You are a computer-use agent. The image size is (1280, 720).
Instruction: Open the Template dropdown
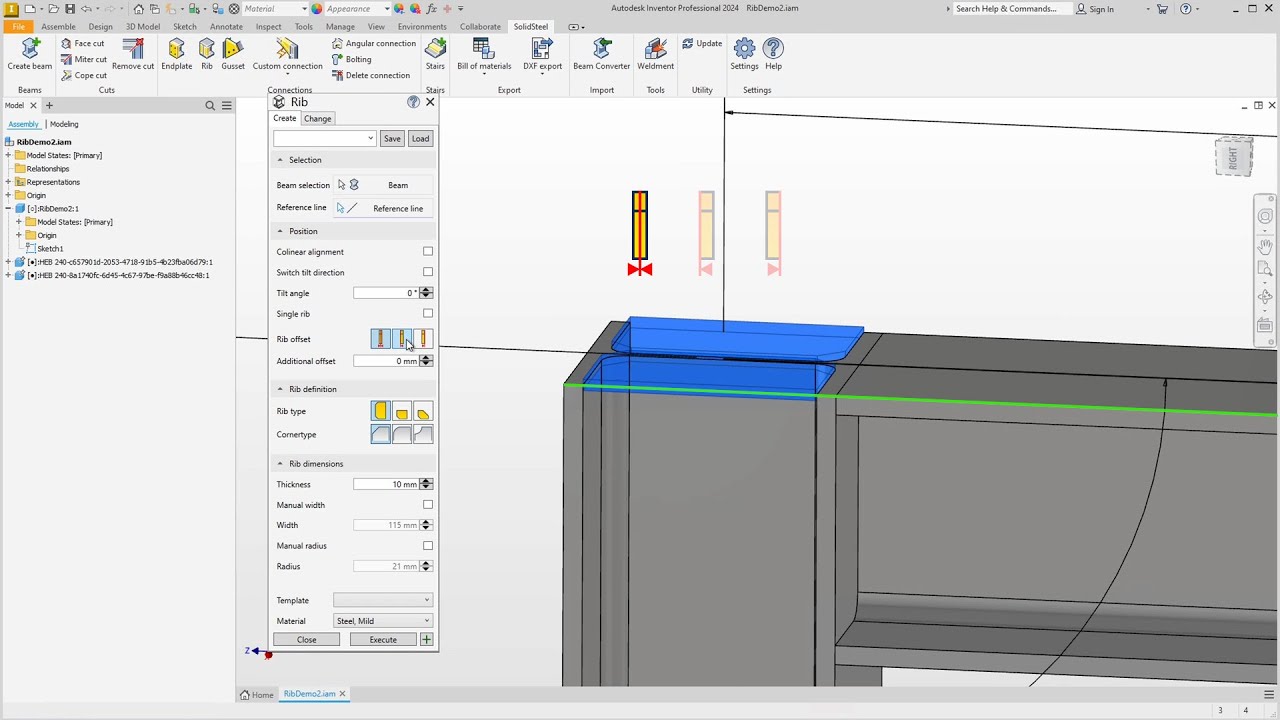click(383, 600)
